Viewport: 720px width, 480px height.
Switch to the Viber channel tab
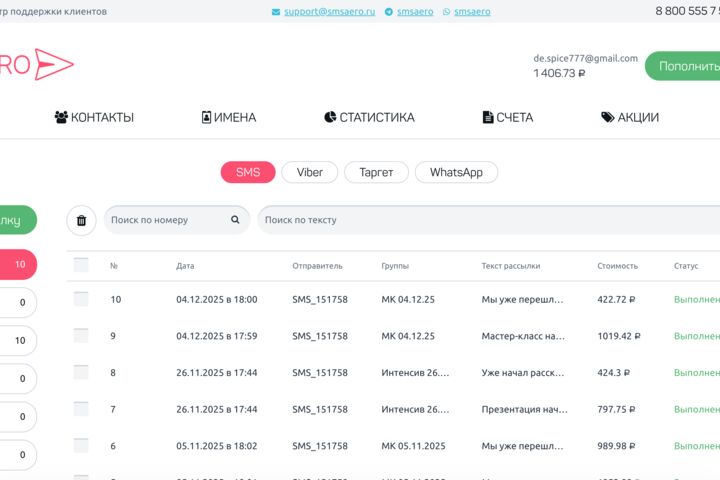click(309, 172)
